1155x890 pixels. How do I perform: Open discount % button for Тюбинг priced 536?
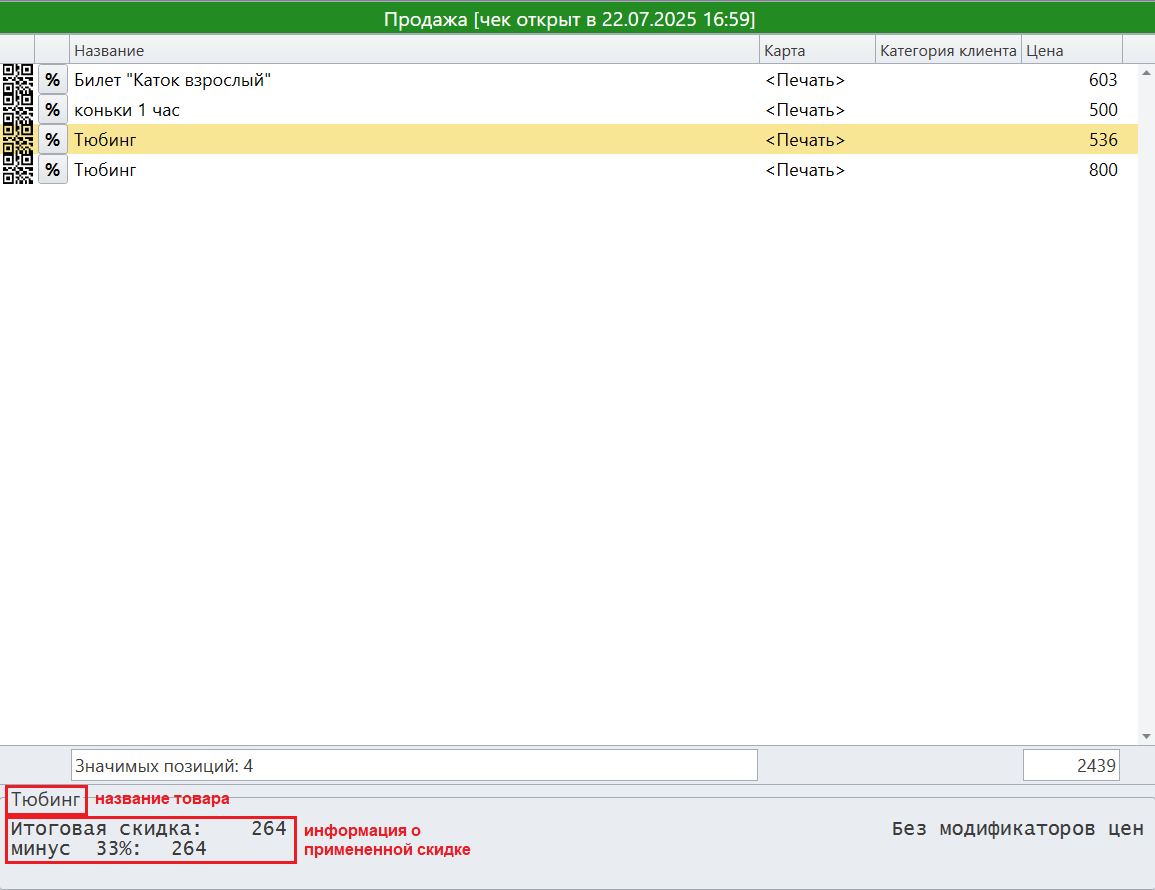pyautogui.click(x=52, y=139)
